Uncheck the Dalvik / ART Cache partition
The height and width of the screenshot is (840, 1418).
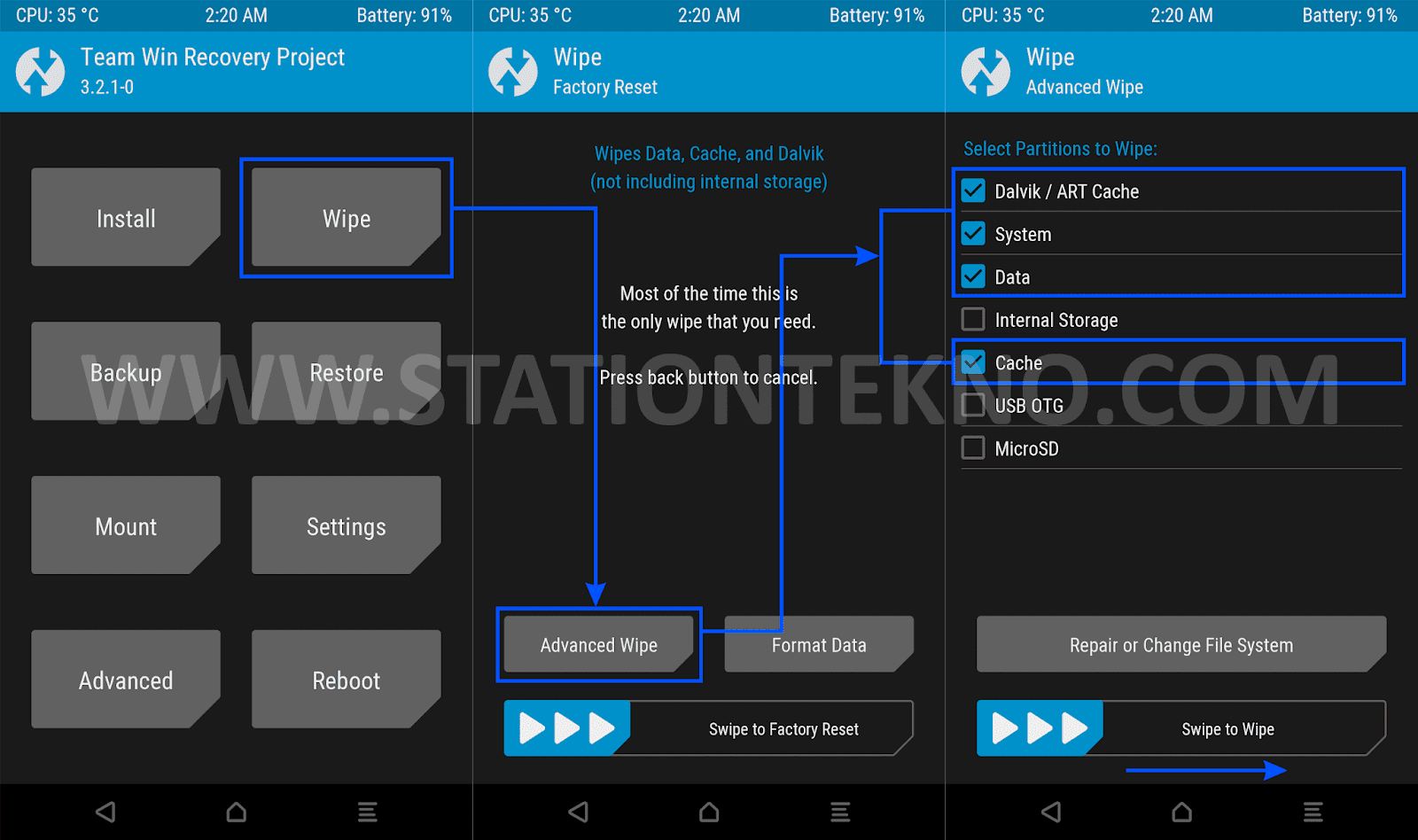[973, 191]
